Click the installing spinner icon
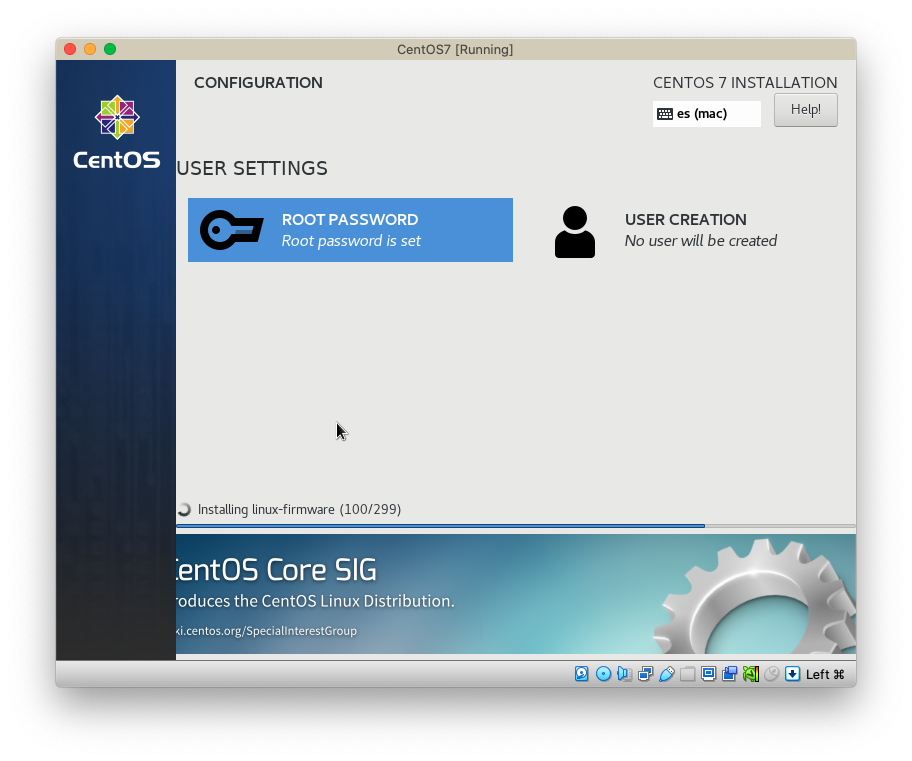The image size is (912, 761). click(184, 510)
